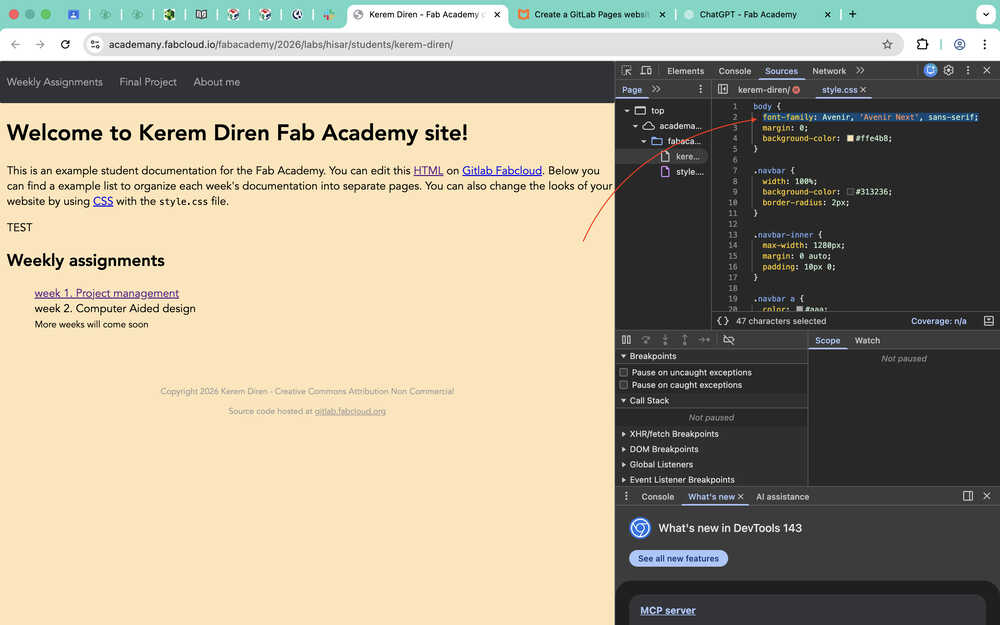Open the Chrome extensions puzzle icon

922,44
